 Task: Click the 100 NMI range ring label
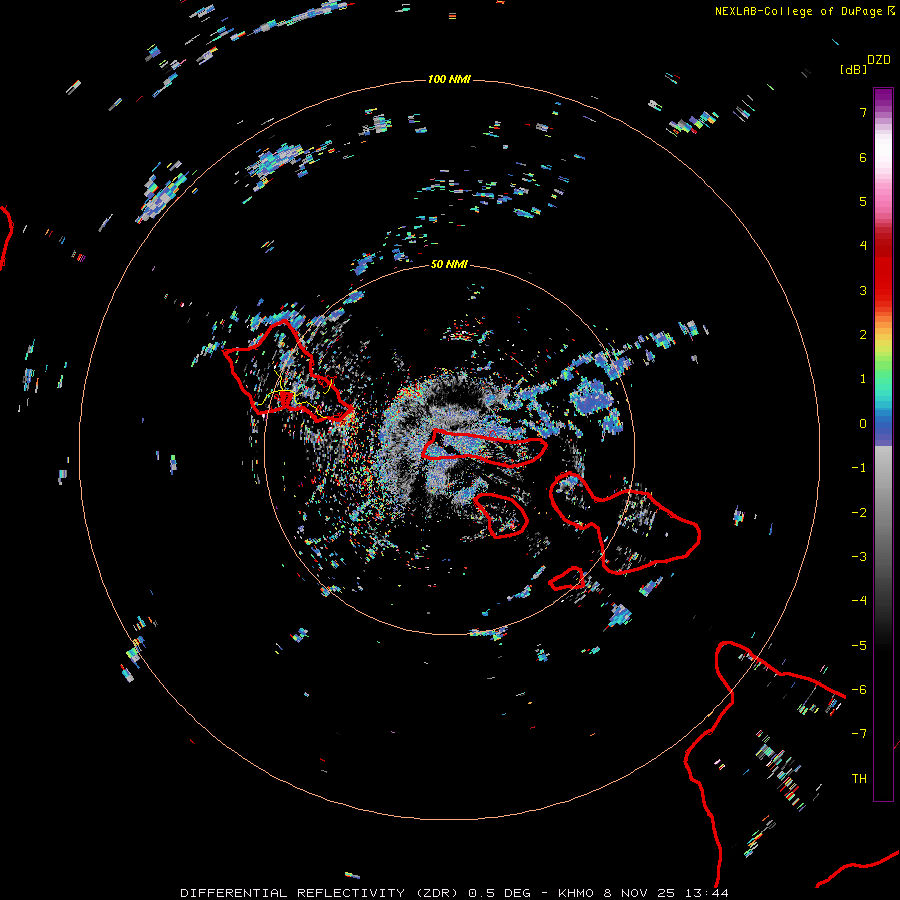449,79
